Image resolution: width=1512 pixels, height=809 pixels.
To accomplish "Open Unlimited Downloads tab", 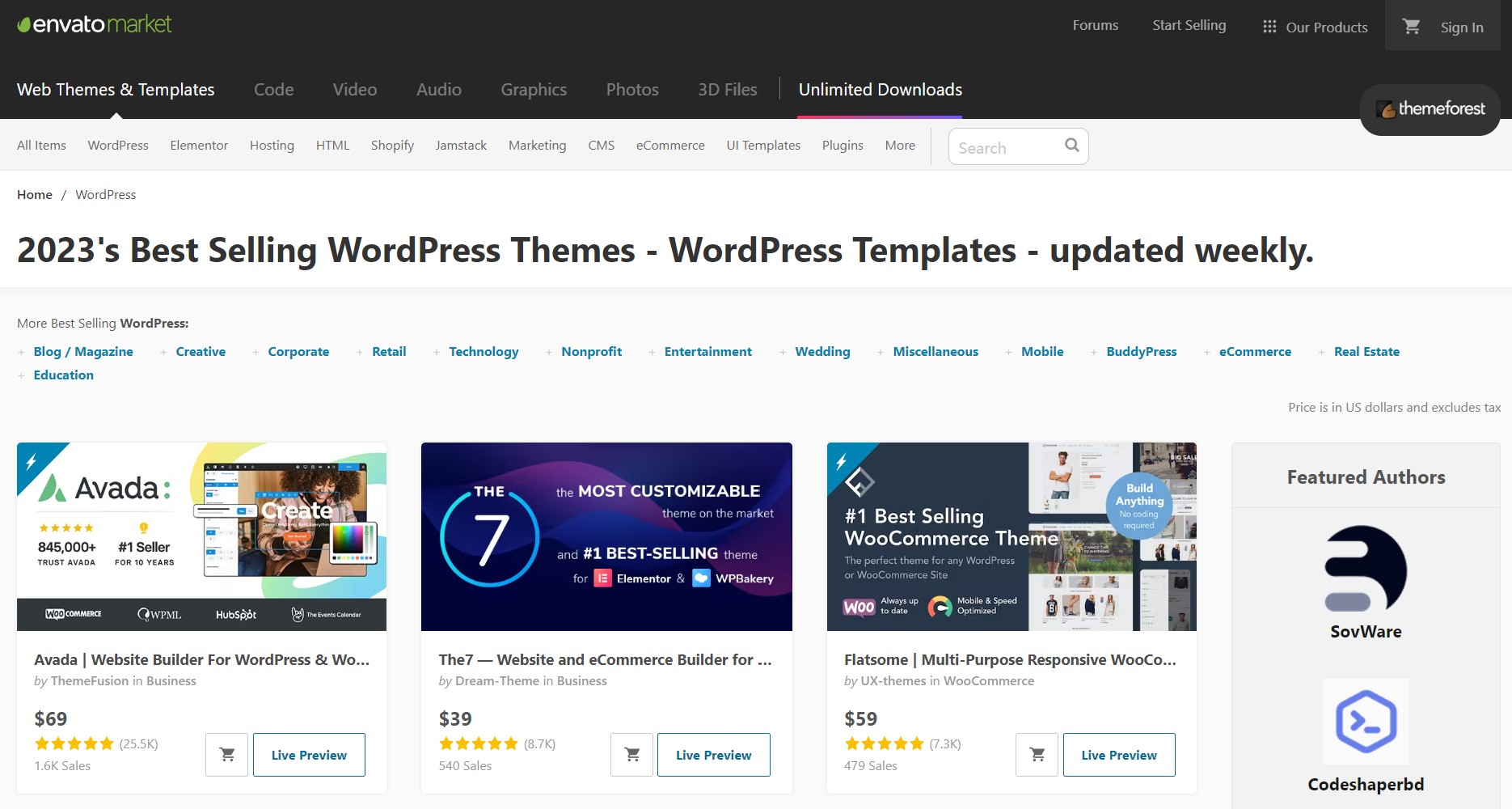I will pyautogui.click(x=880, y=90).
